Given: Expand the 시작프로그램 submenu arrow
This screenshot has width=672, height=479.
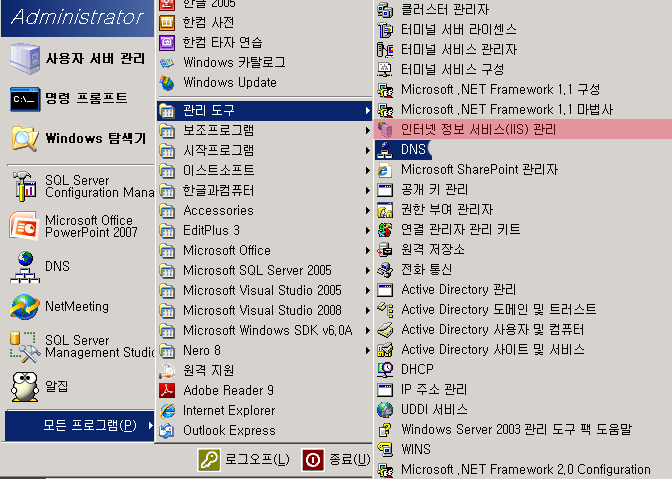Looking at the screenshot, I should tap(367, 150).
